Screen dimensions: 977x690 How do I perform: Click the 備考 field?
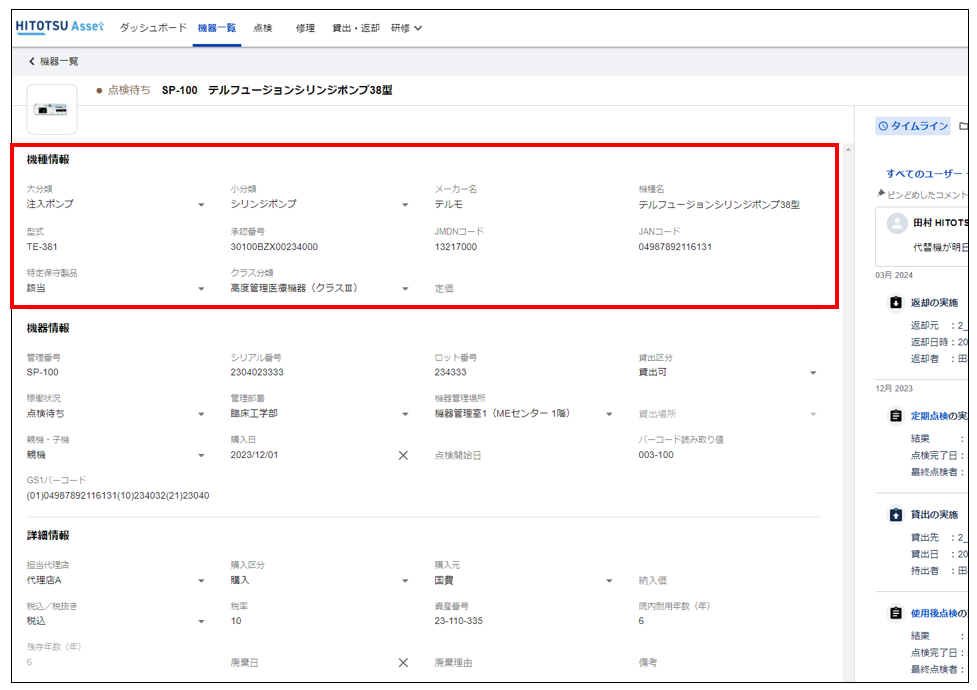click(728, 663)
